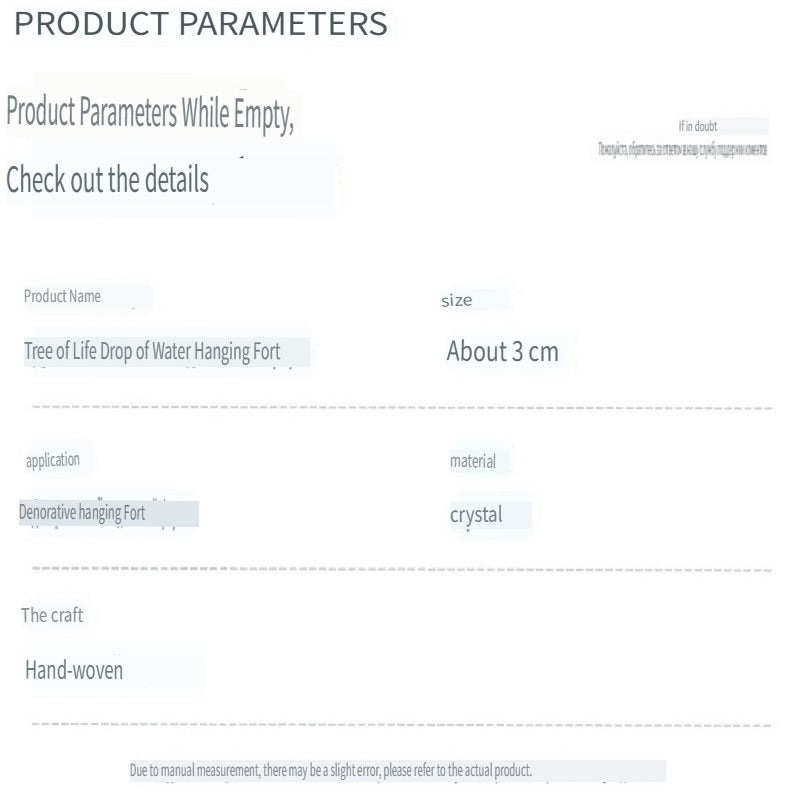Select the "application" field label
Viewport: 800px width, 800px height.
(52, 460)
